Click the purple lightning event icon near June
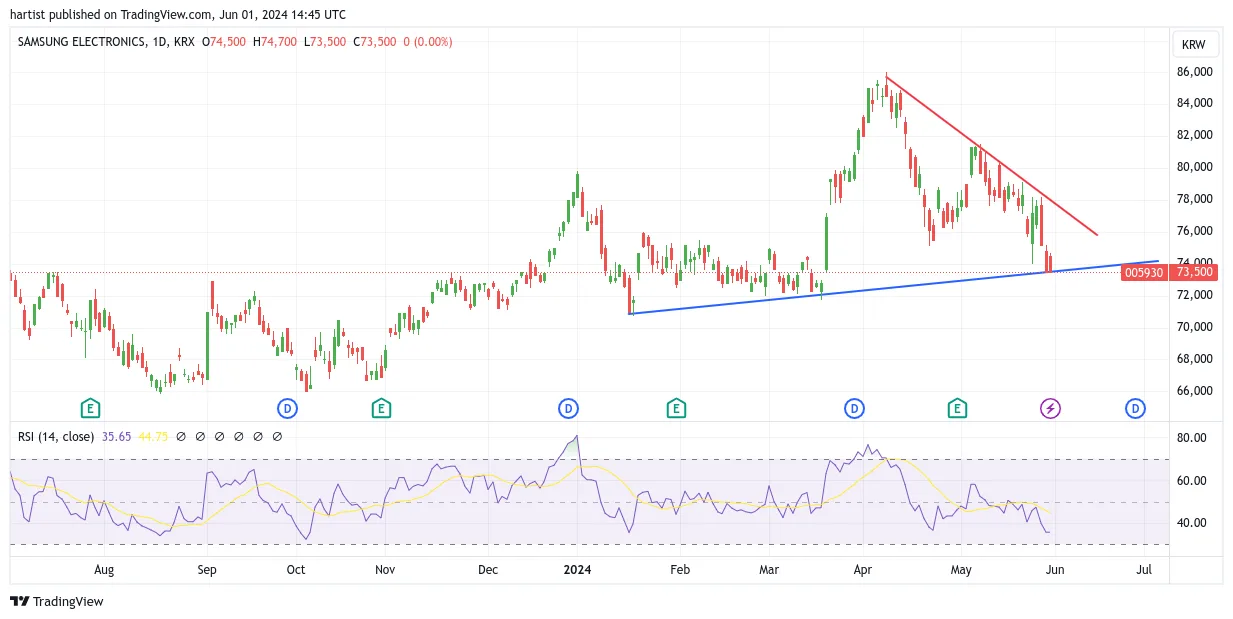Viewport: 1233px width, 619px height. 1050,408
